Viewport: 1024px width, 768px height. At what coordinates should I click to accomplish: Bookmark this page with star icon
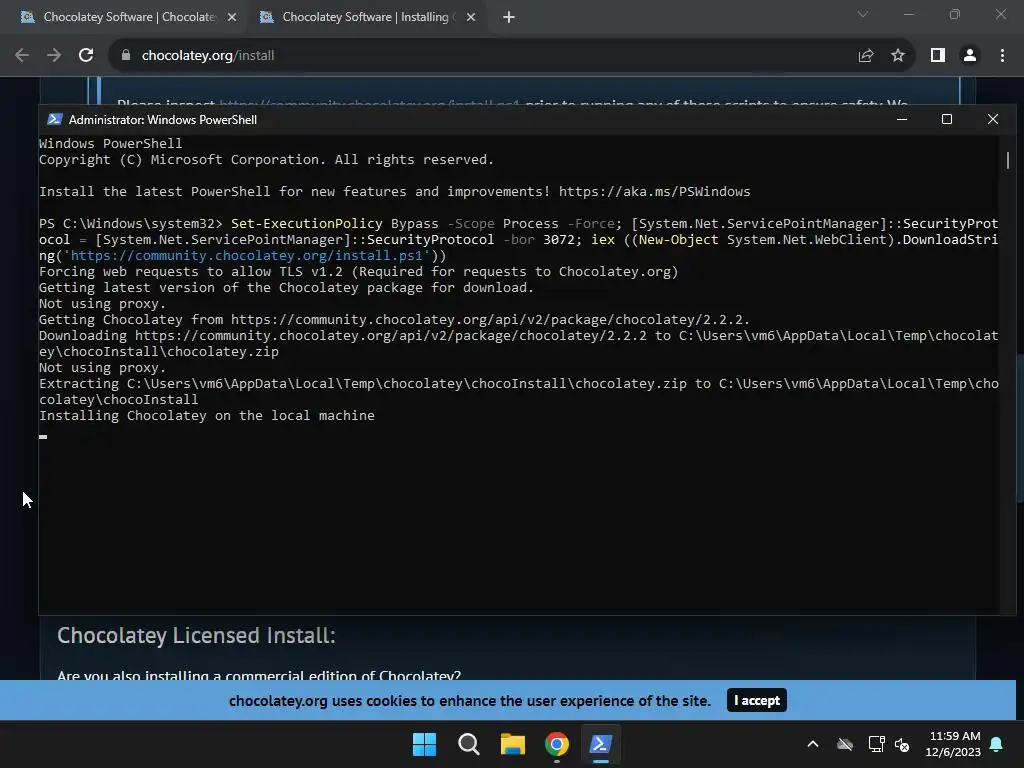tap(898, 56)
